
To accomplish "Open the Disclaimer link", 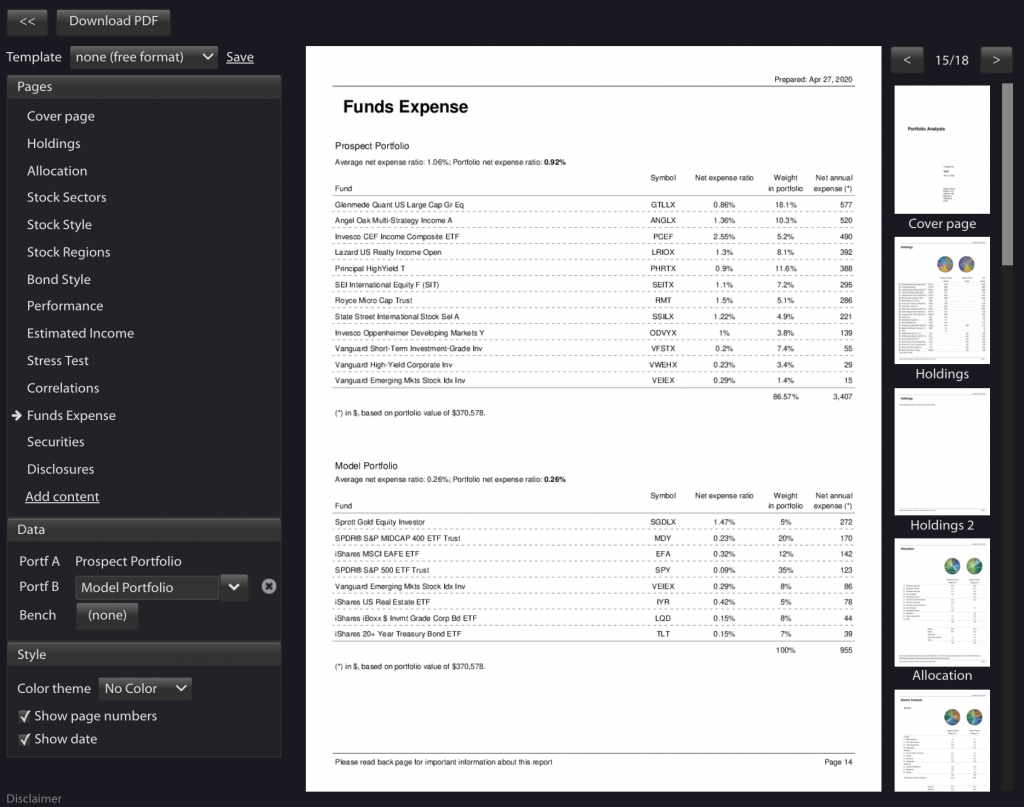I will coord(34,799).
